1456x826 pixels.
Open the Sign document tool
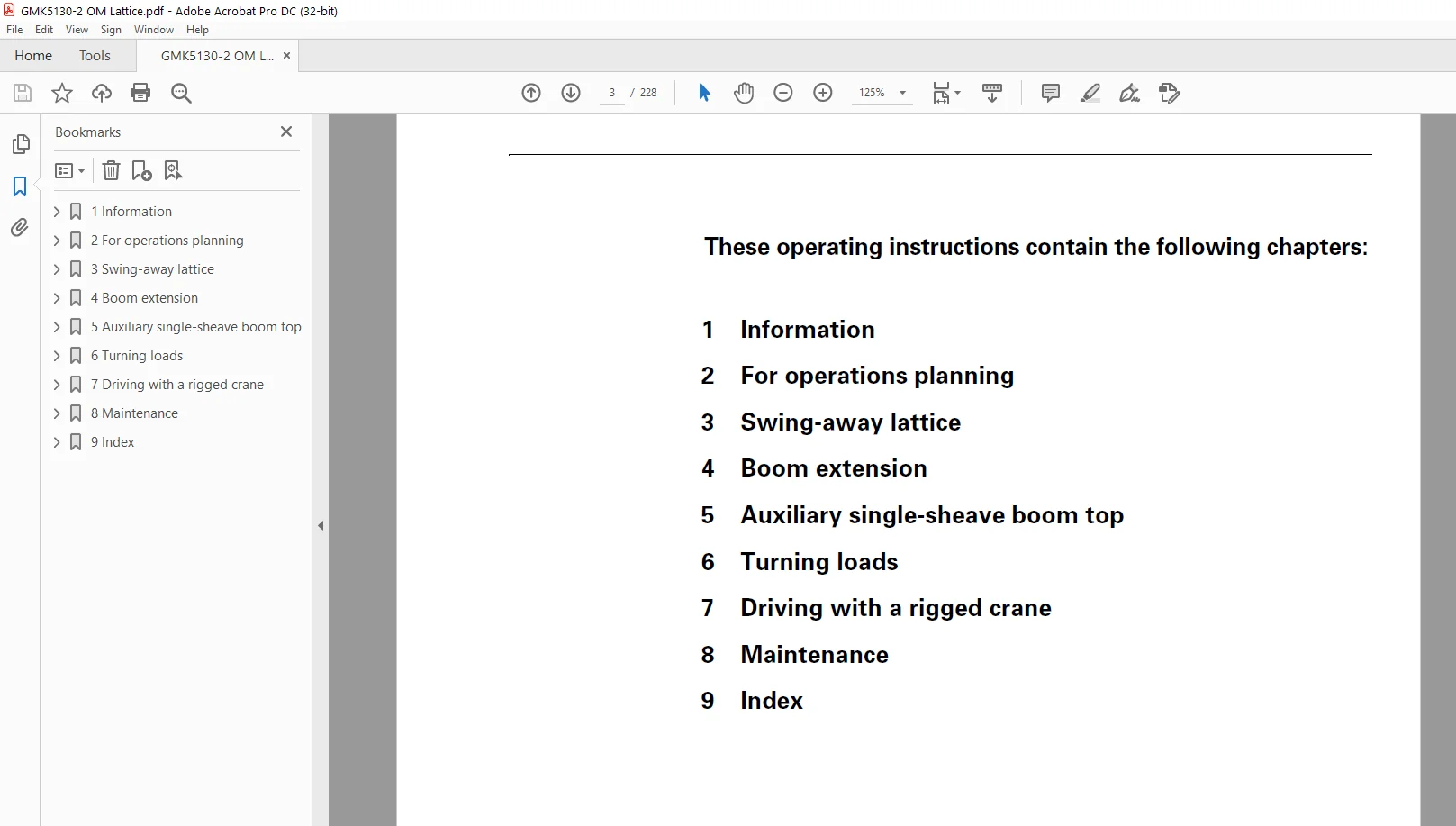pyautogui.click(x=1129, y=93)
